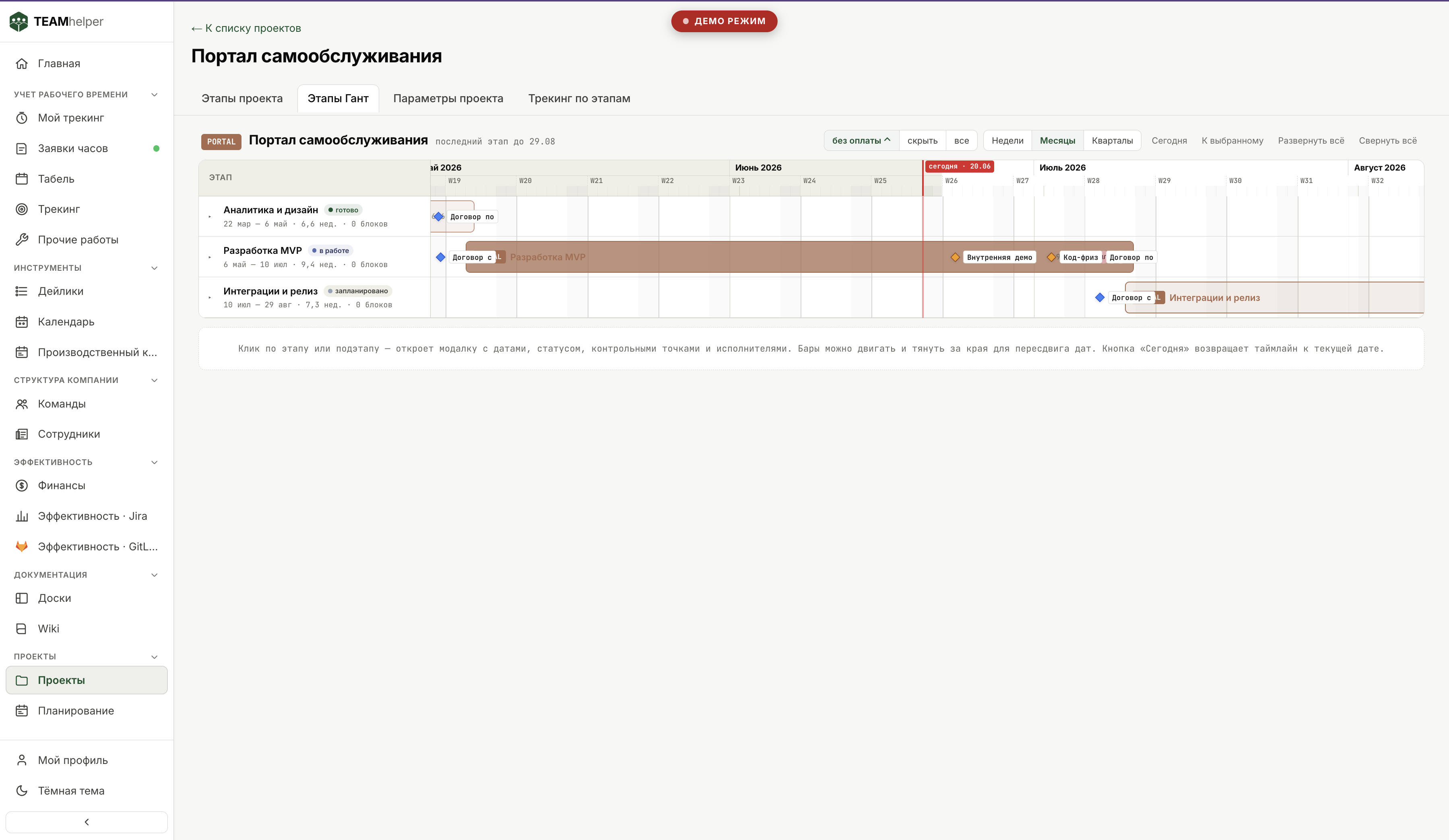Click Развернуть всё button
The image size is (1449, 840).
1311,141
